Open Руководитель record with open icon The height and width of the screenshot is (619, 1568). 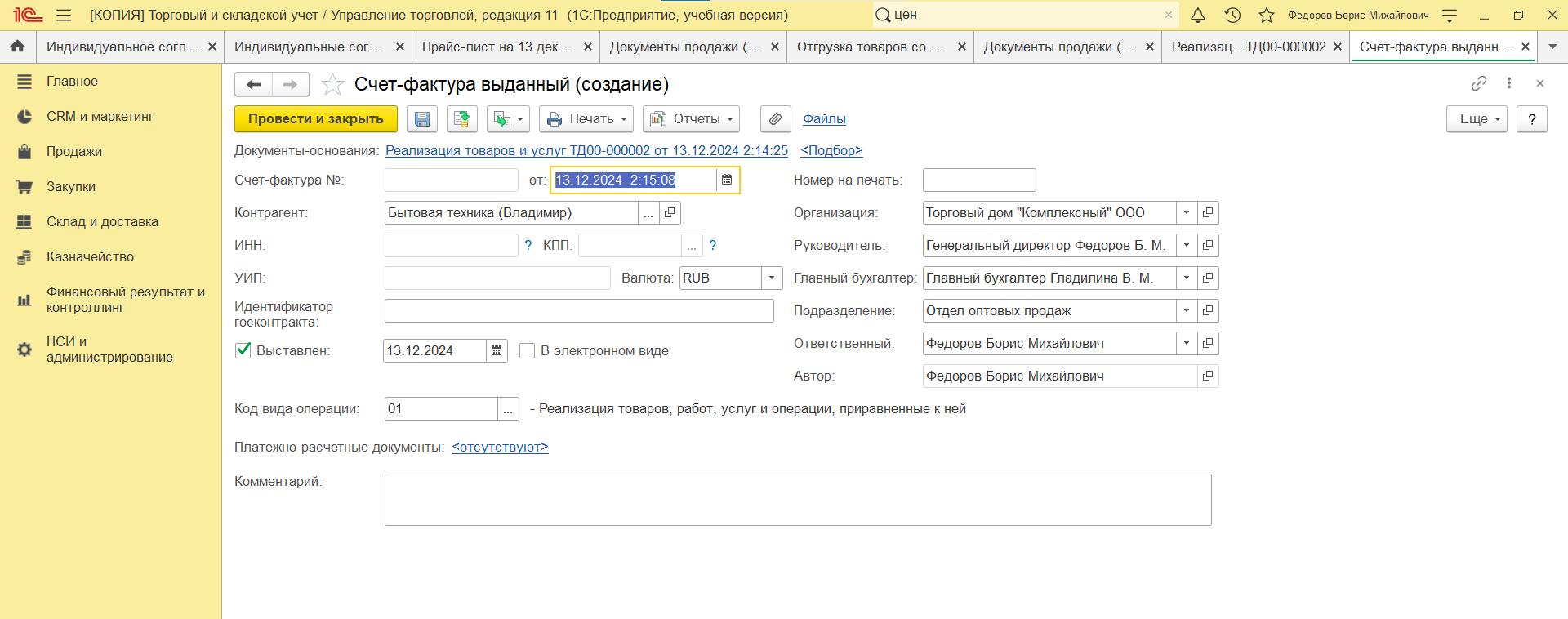(1208, 245)
